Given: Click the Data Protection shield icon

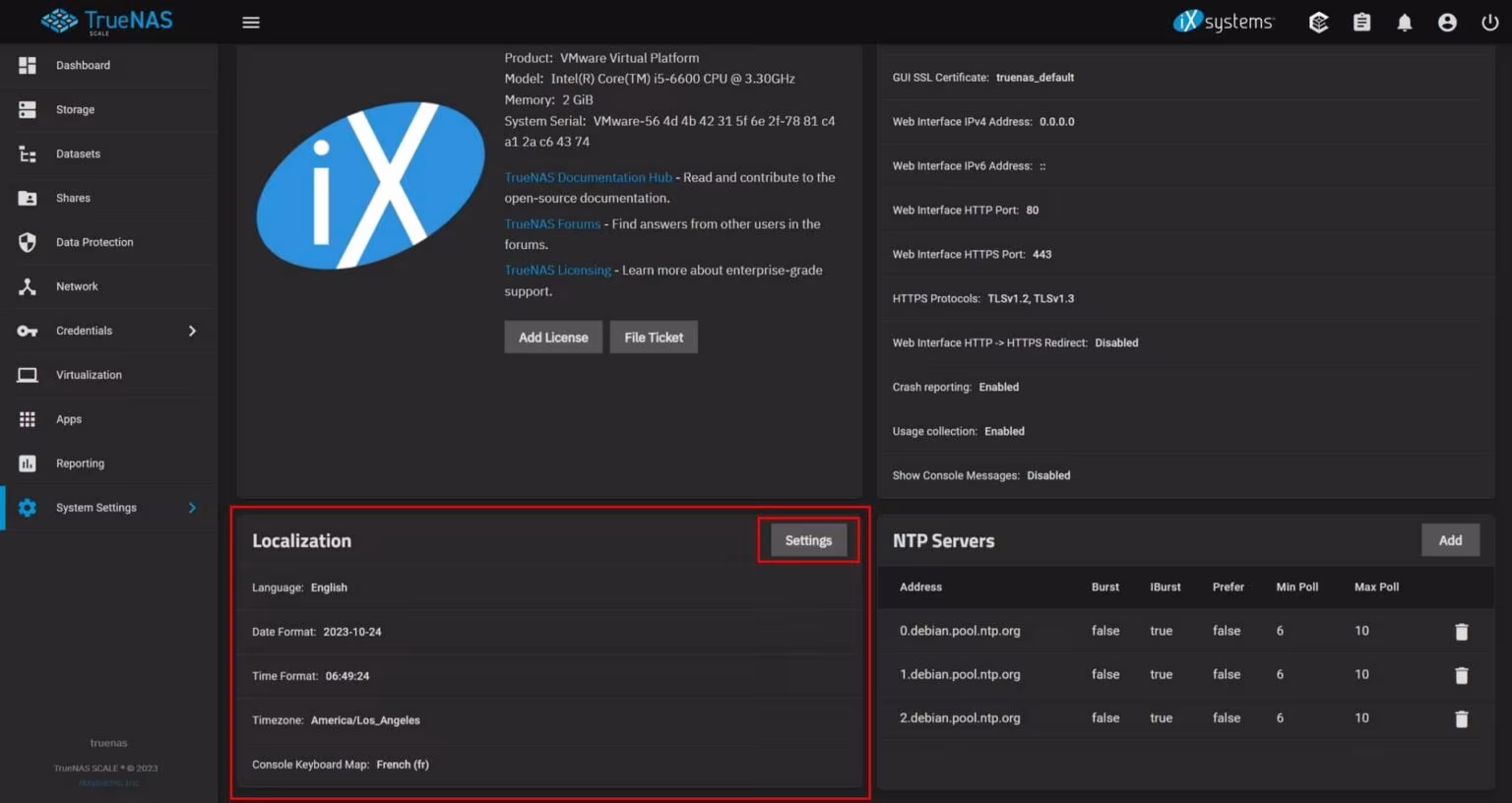Looking at the screenshot, I should tap(28, 242).
